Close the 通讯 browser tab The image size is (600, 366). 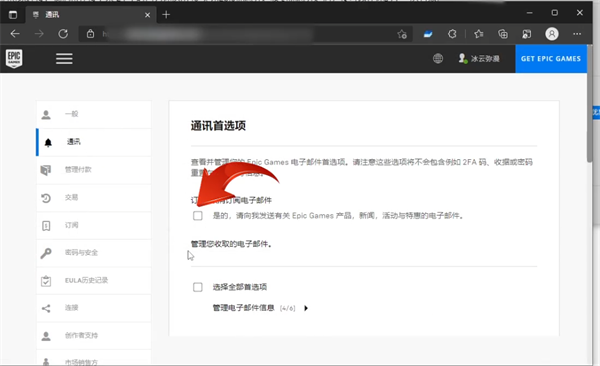click(x=147, y=15)
